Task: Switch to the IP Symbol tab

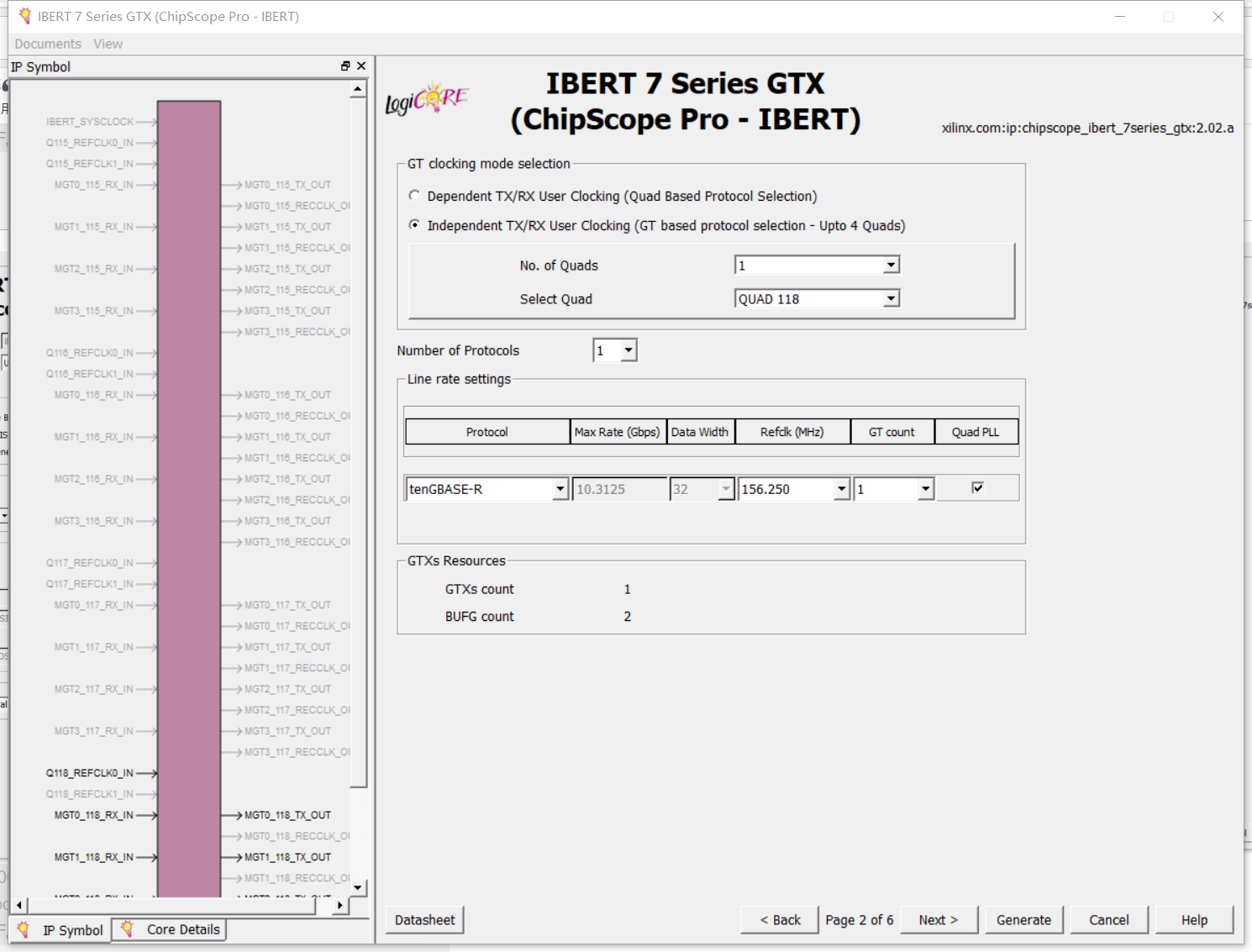Action: pos(60,930)
